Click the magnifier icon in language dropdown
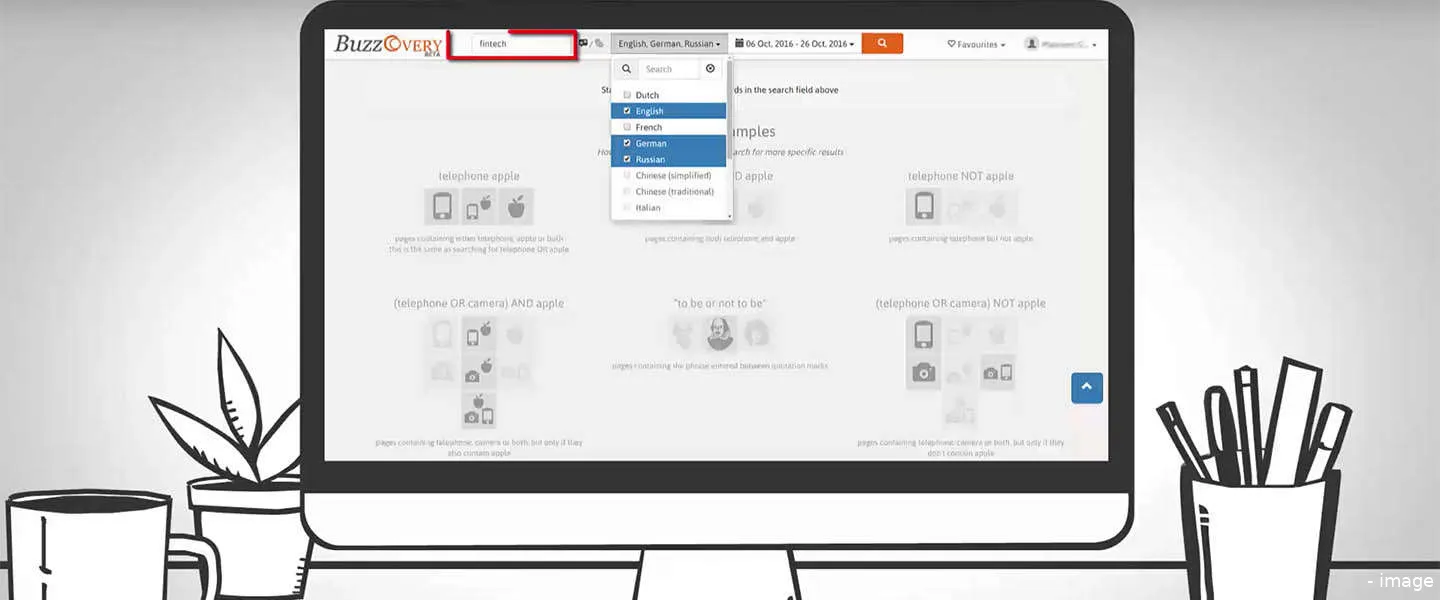This screenshot has width=1440, height=600. click(x=626, y=69)
